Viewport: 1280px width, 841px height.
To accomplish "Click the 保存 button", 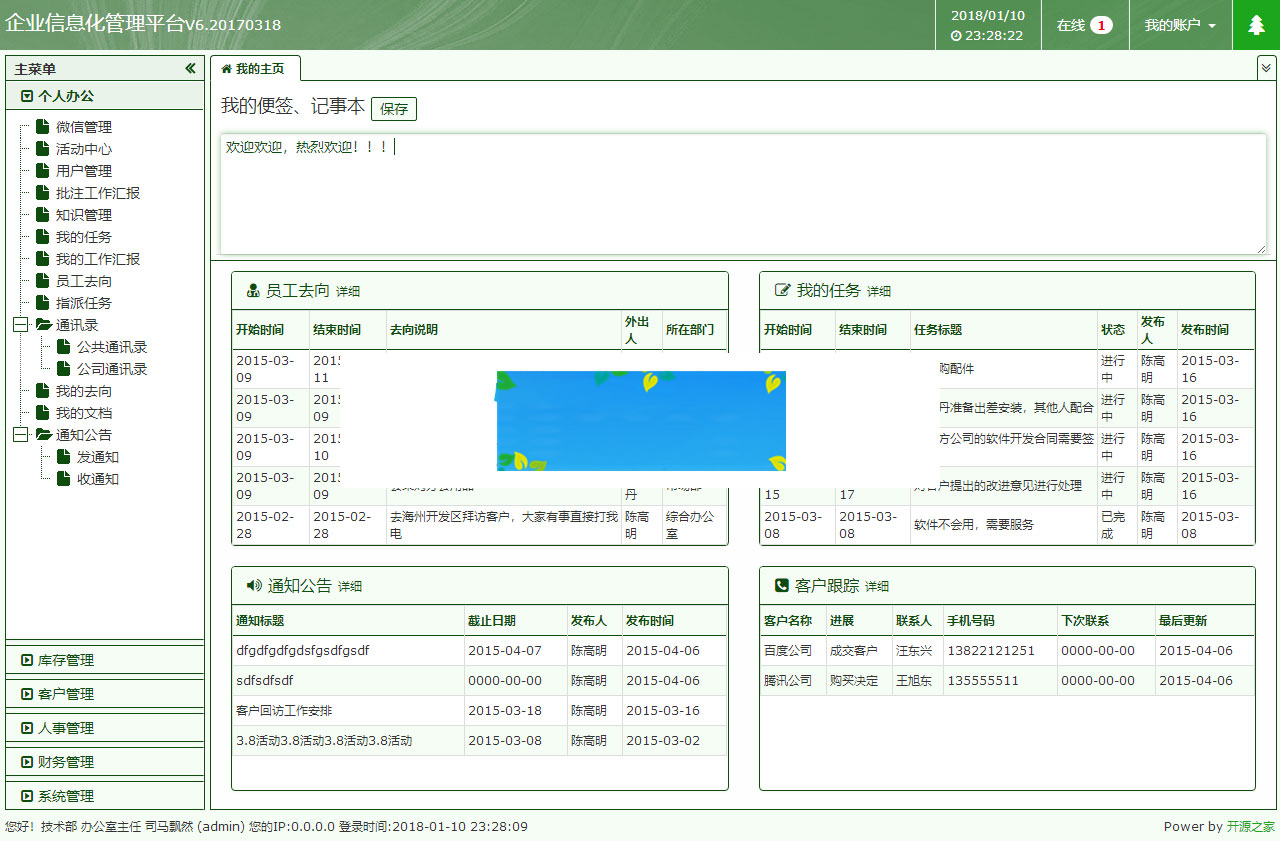I will click(393, 109).
